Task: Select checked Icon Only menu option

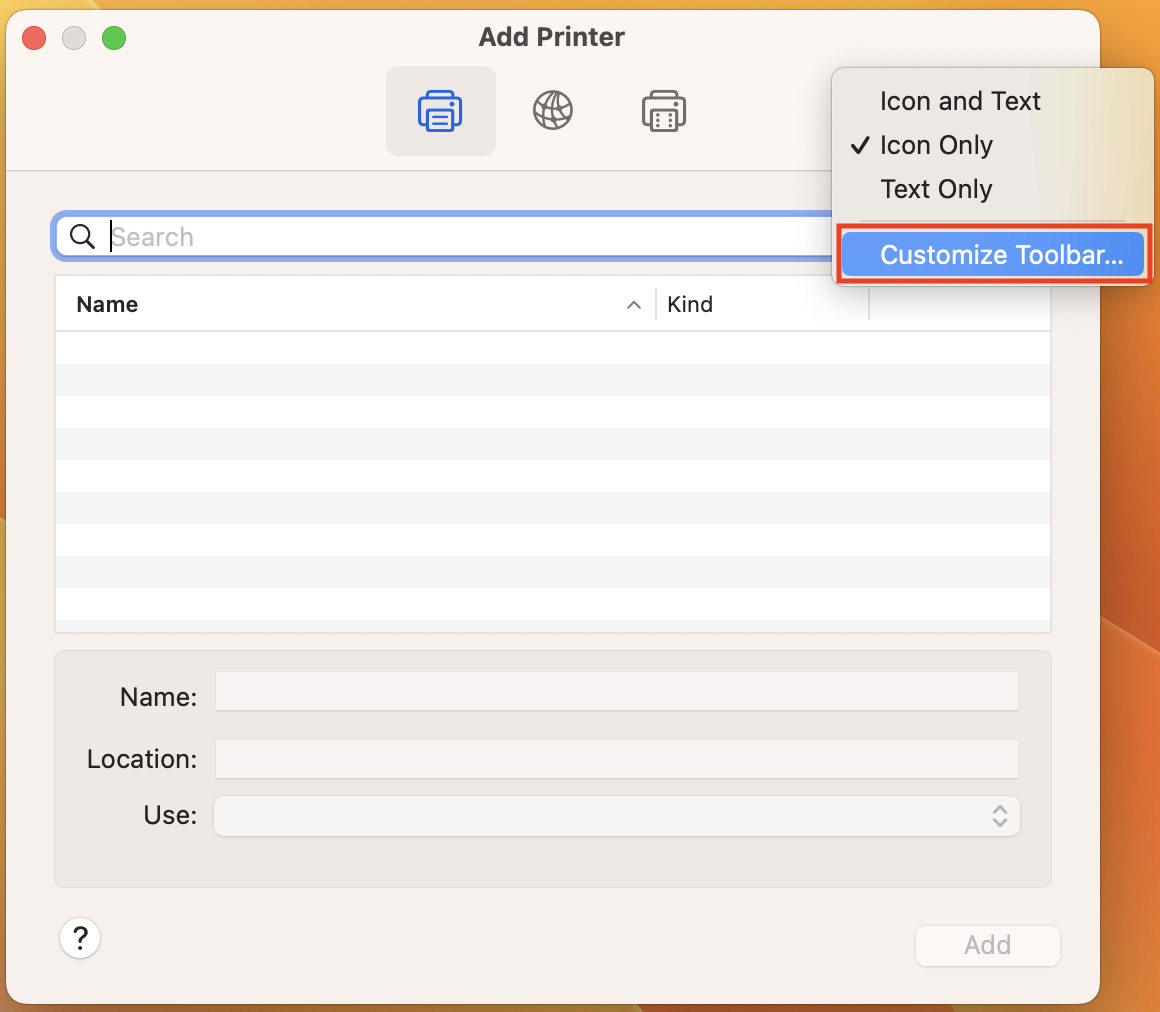Action: point(936,145)
